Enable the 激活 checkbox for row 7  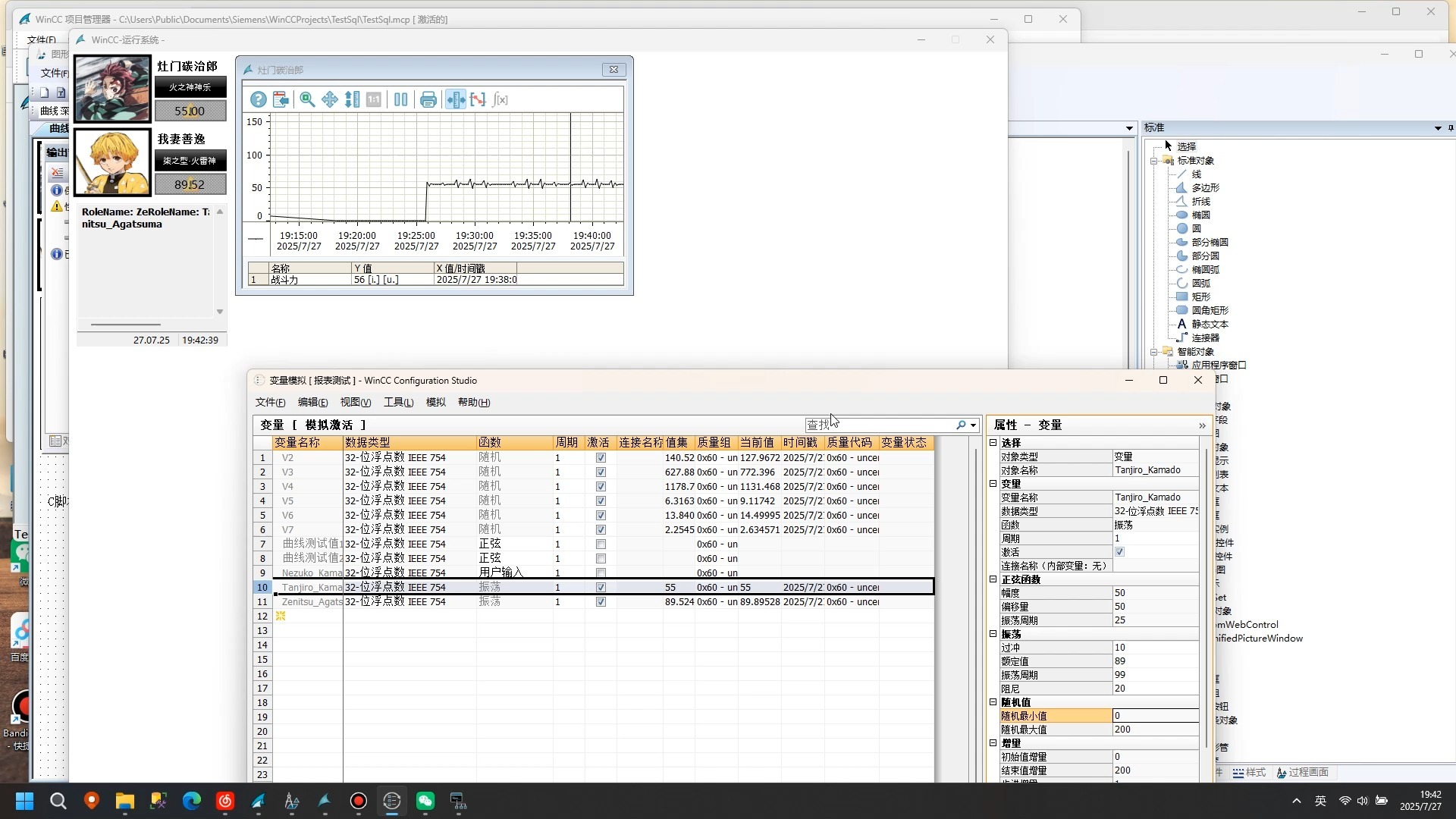(x=601, y=544)
